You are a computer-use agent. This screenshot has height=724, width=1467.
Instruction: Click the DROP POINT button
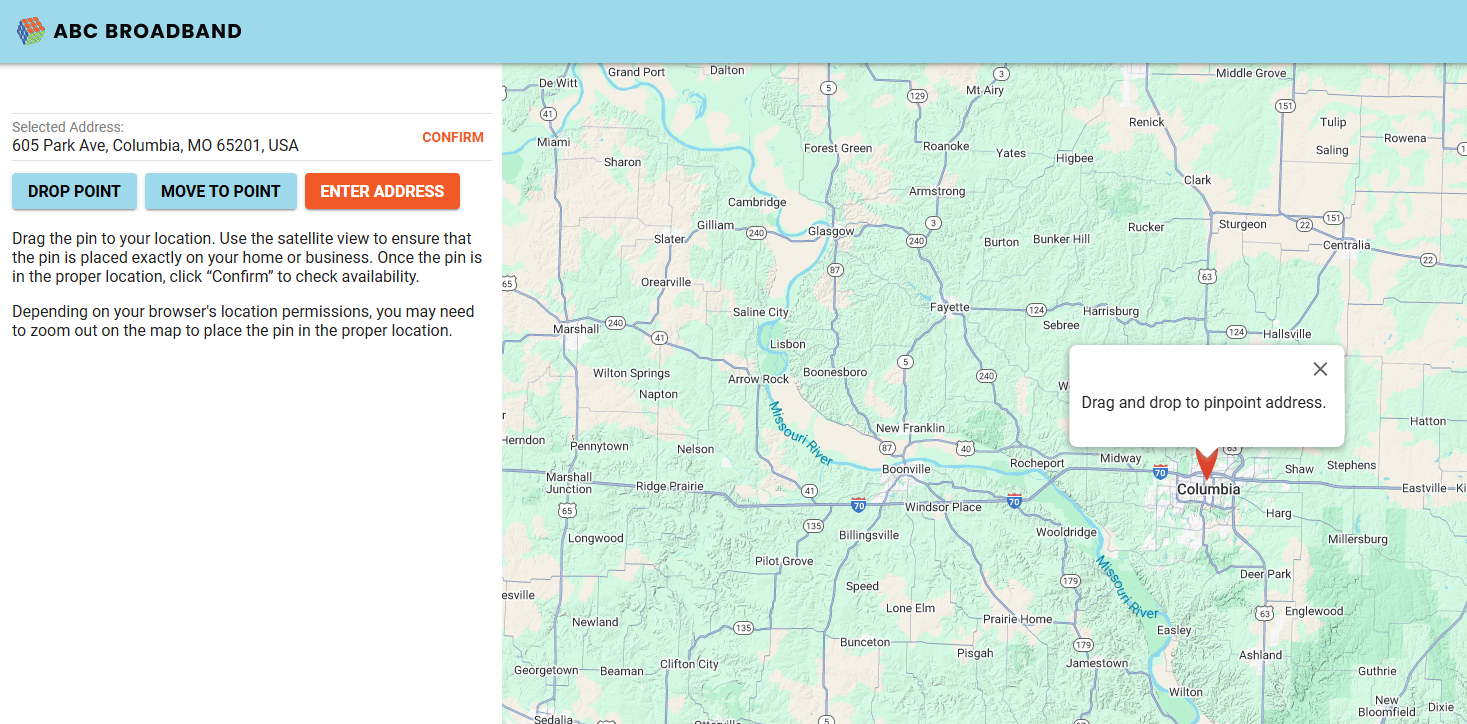click(x=74, y=191)
